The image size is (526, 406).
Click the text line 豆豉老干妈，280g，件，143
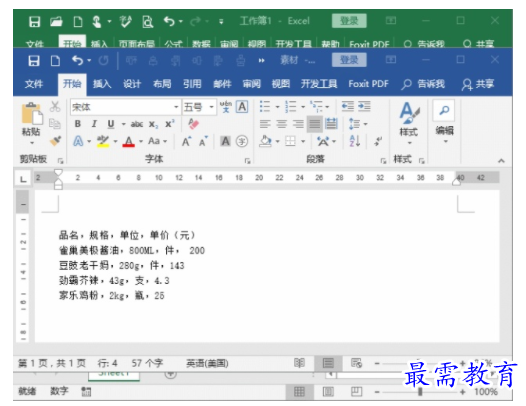point(122,266)
